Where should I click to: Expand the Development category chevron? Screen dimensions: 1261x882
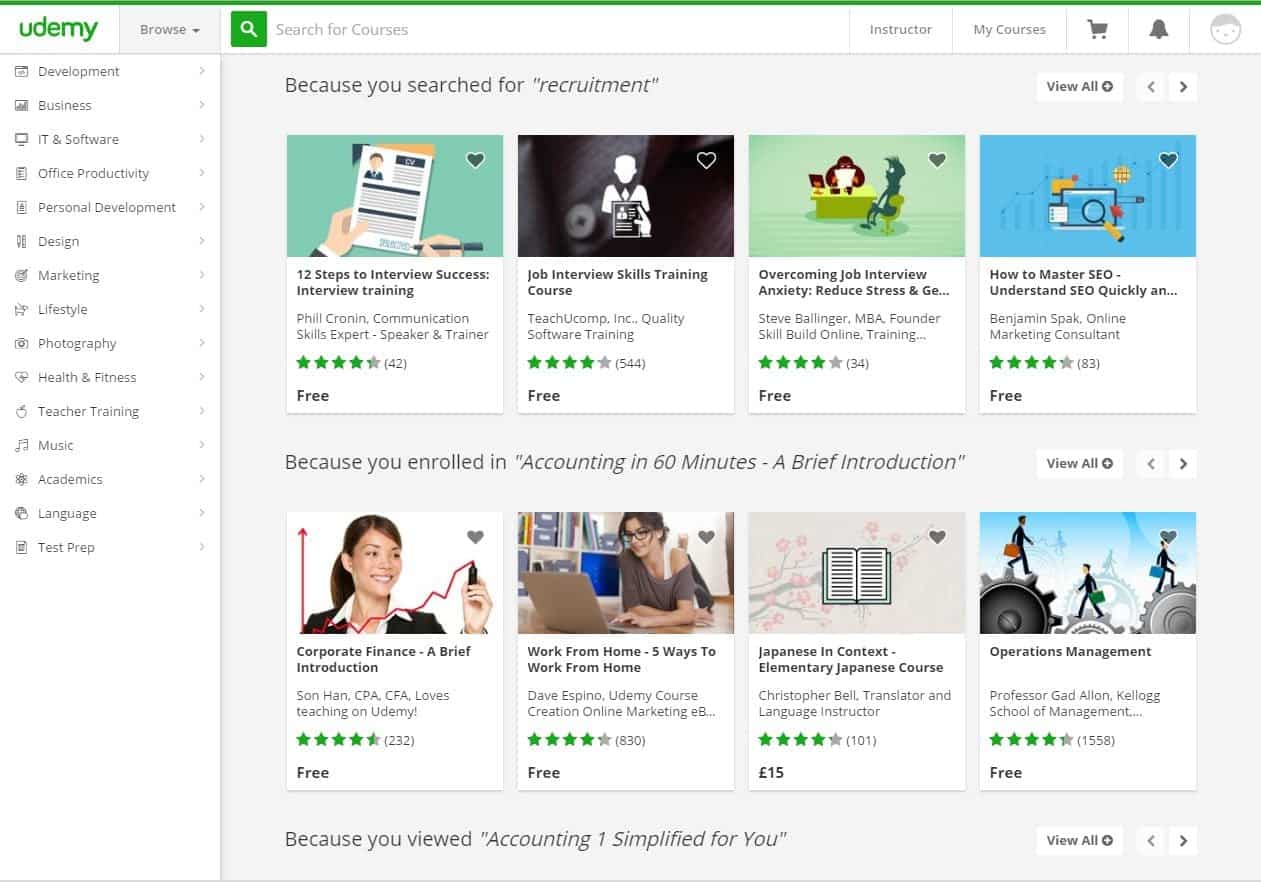pyautogui.click(x=202, y=71)
